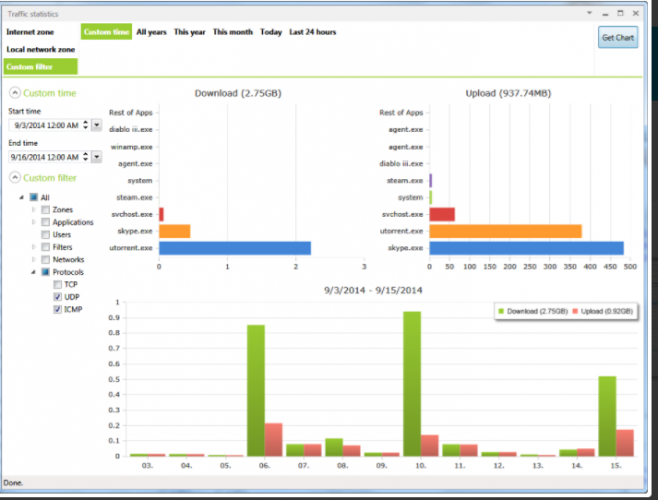
Task: Click the skype.exe download bar
Action: click(175, 231)
